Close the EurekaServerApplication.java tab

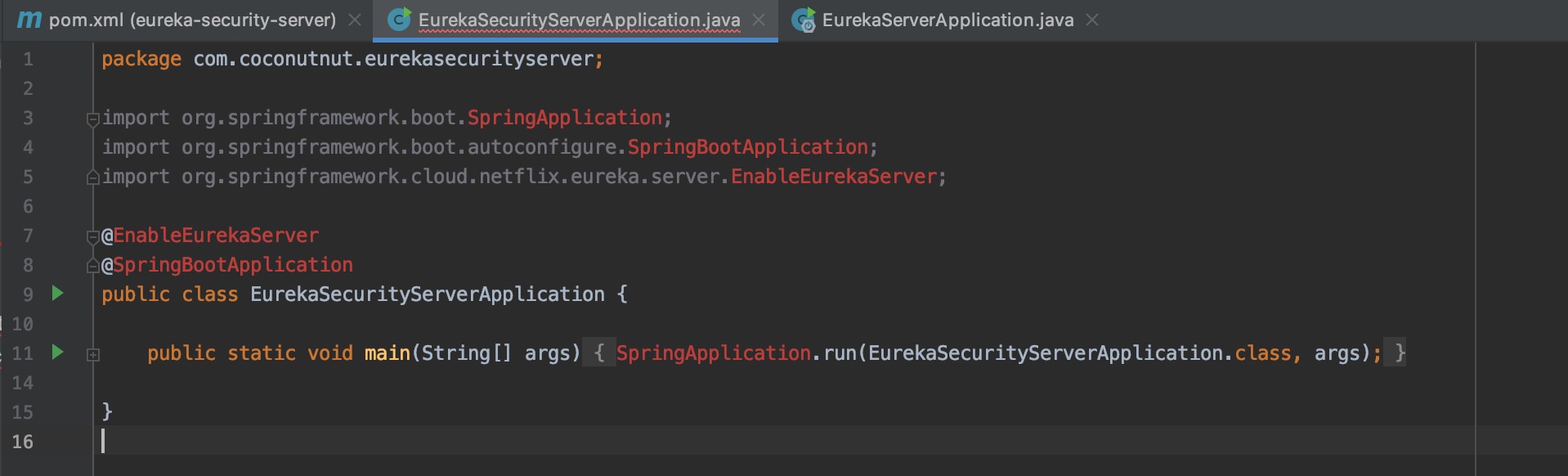click(x=1092, y=20)
